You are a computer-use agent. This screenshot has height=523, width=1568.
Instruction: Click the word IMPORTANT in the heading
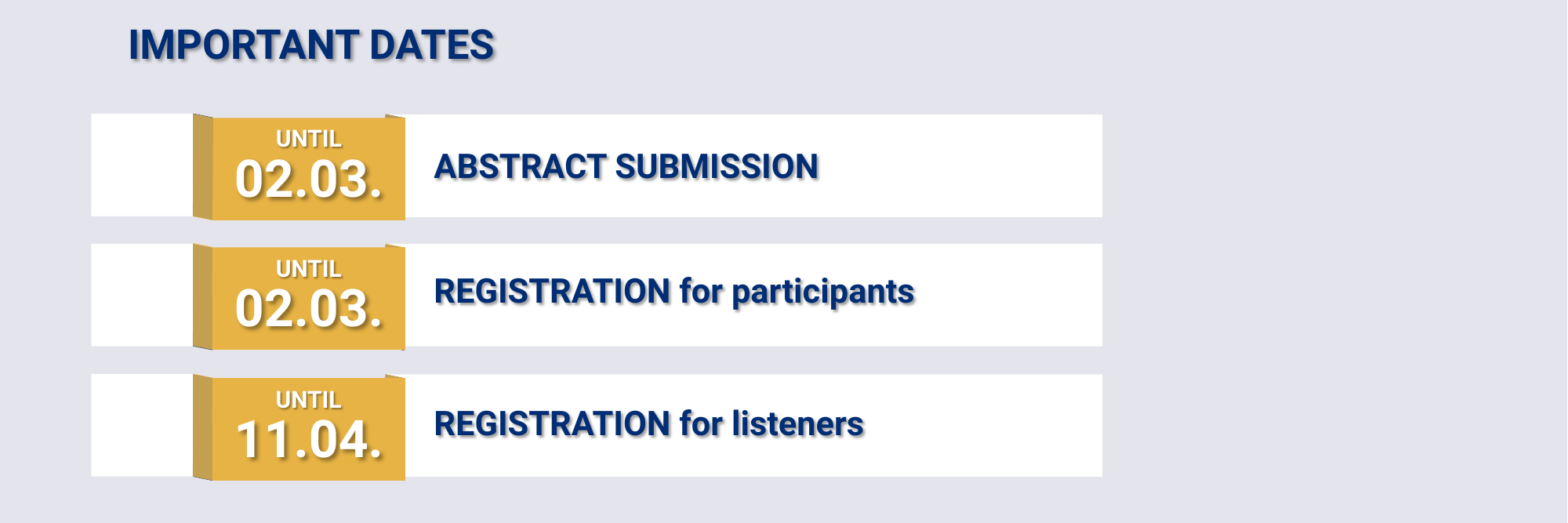[x=244, y=45]
